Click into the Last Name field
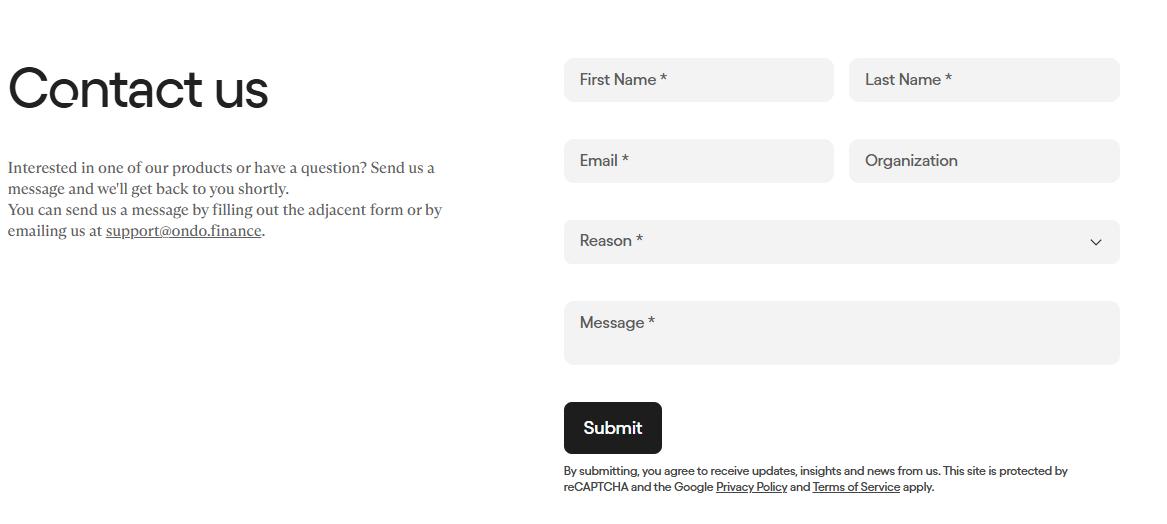The image size is (1167, 524). [x=984, y=80]
